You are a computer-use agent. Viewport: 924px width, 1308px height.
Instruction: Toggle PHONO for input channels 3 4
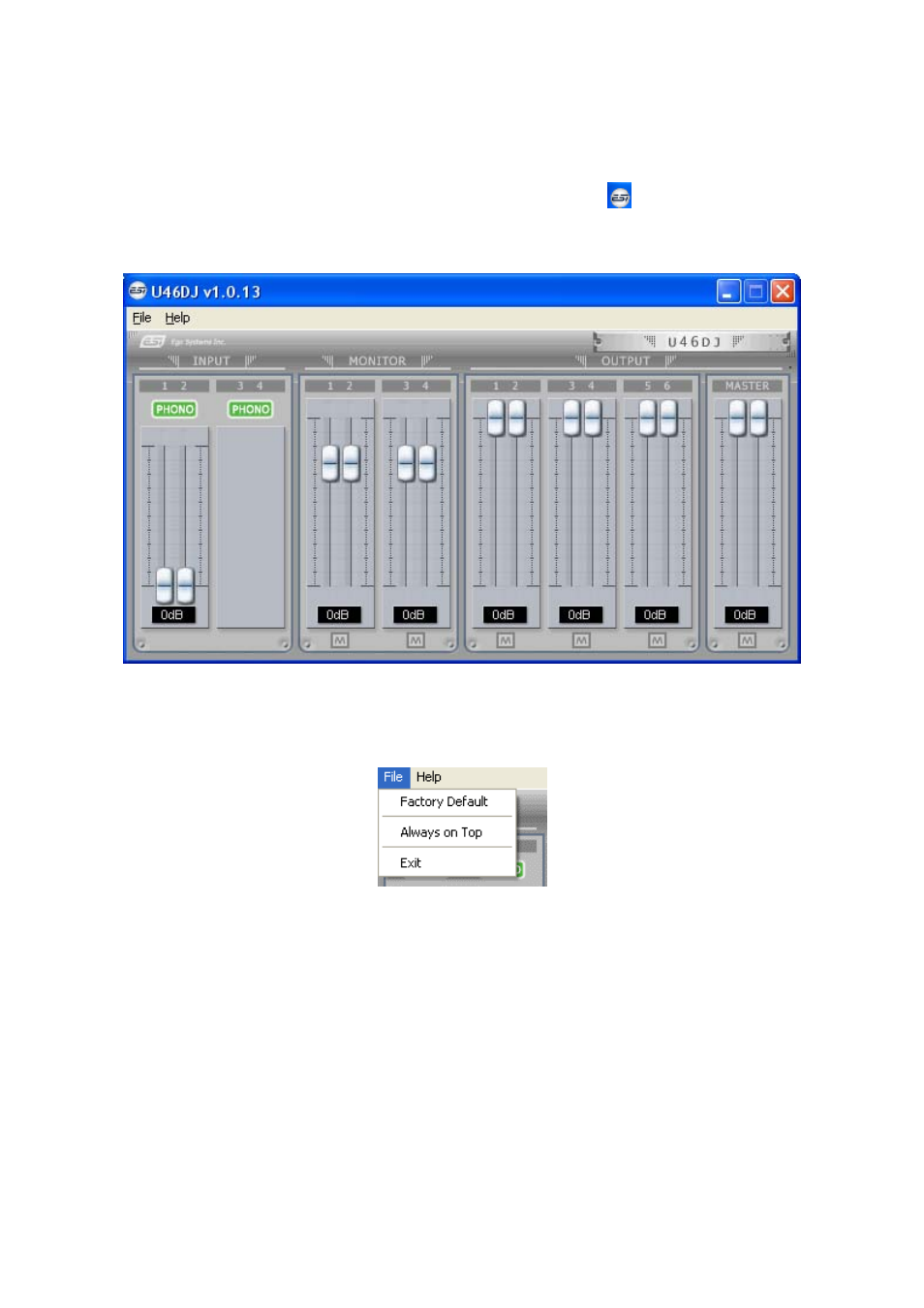(250, 409)
